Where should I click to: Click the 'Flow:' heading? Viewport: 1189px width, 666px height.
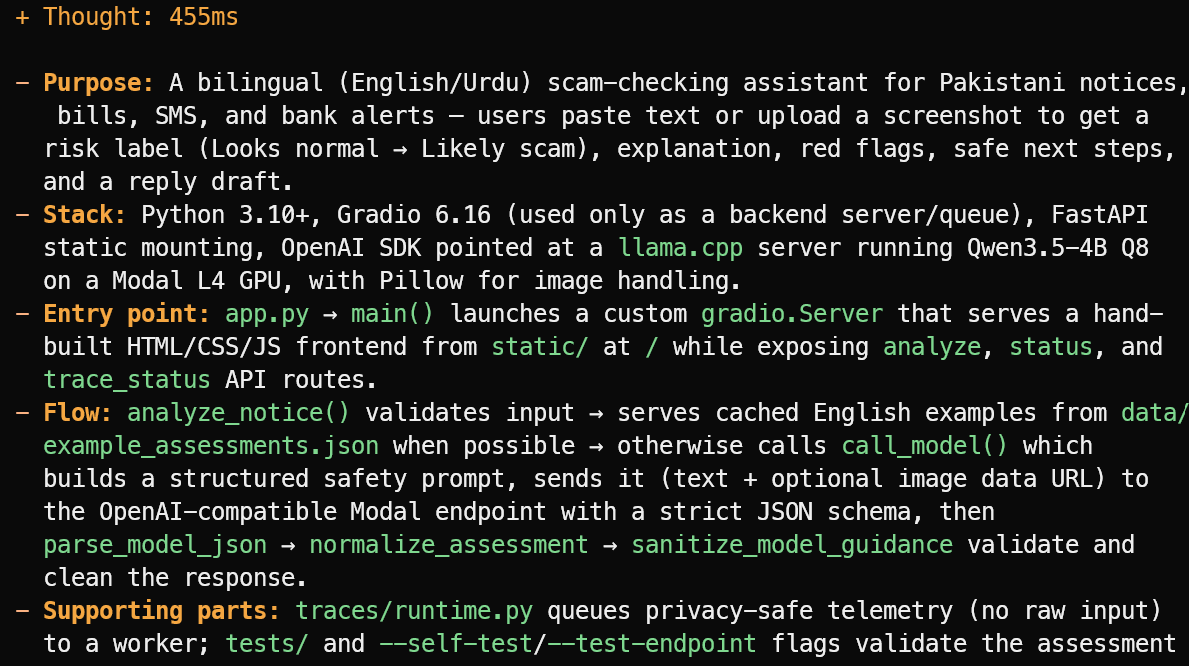77,413
